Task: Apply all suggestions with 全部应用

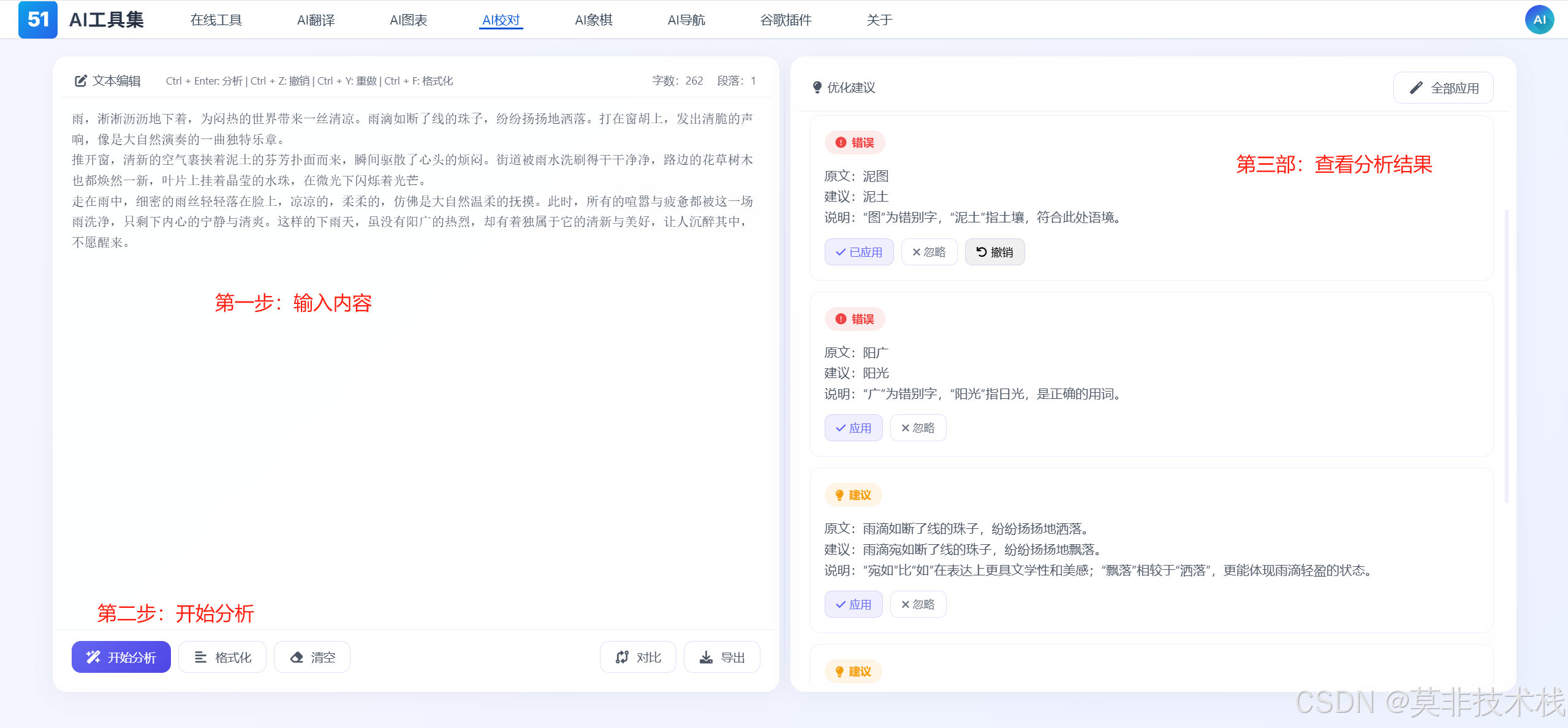Action: (1443, 88)
